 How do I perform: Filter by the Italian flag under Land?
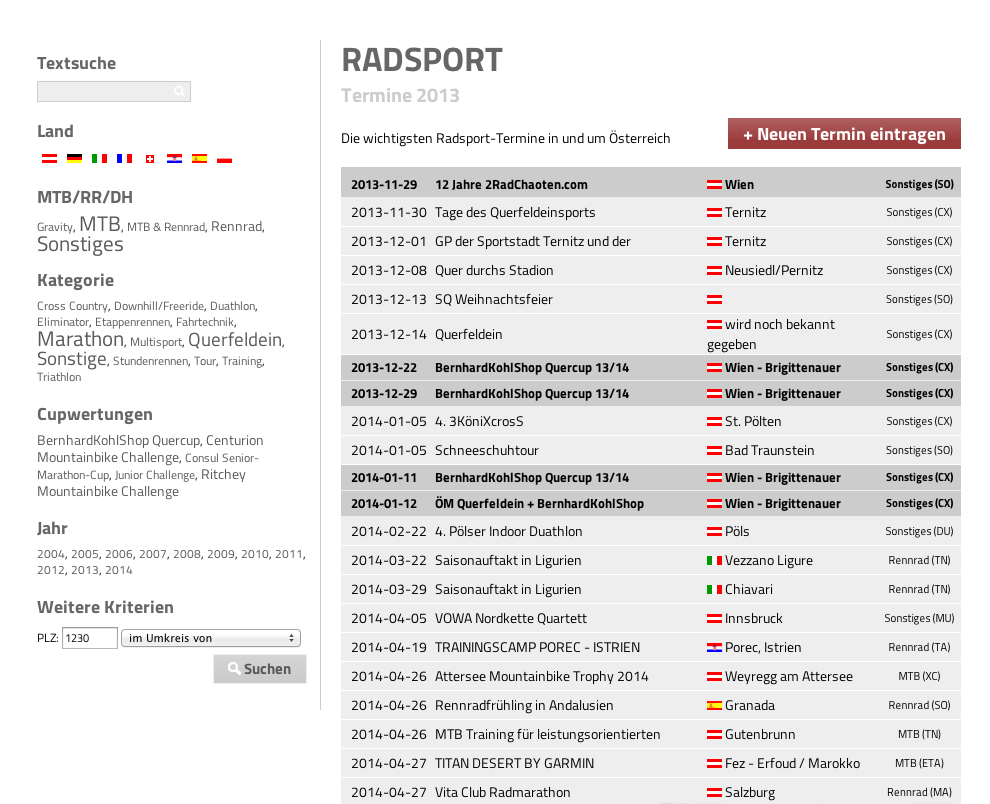click(x=99, y=159)
